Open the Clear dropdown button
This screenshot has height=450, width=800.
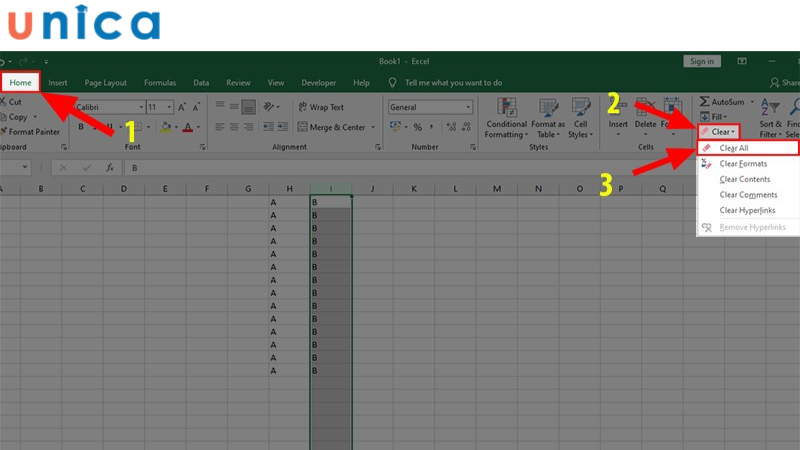(x=719, y=132)
